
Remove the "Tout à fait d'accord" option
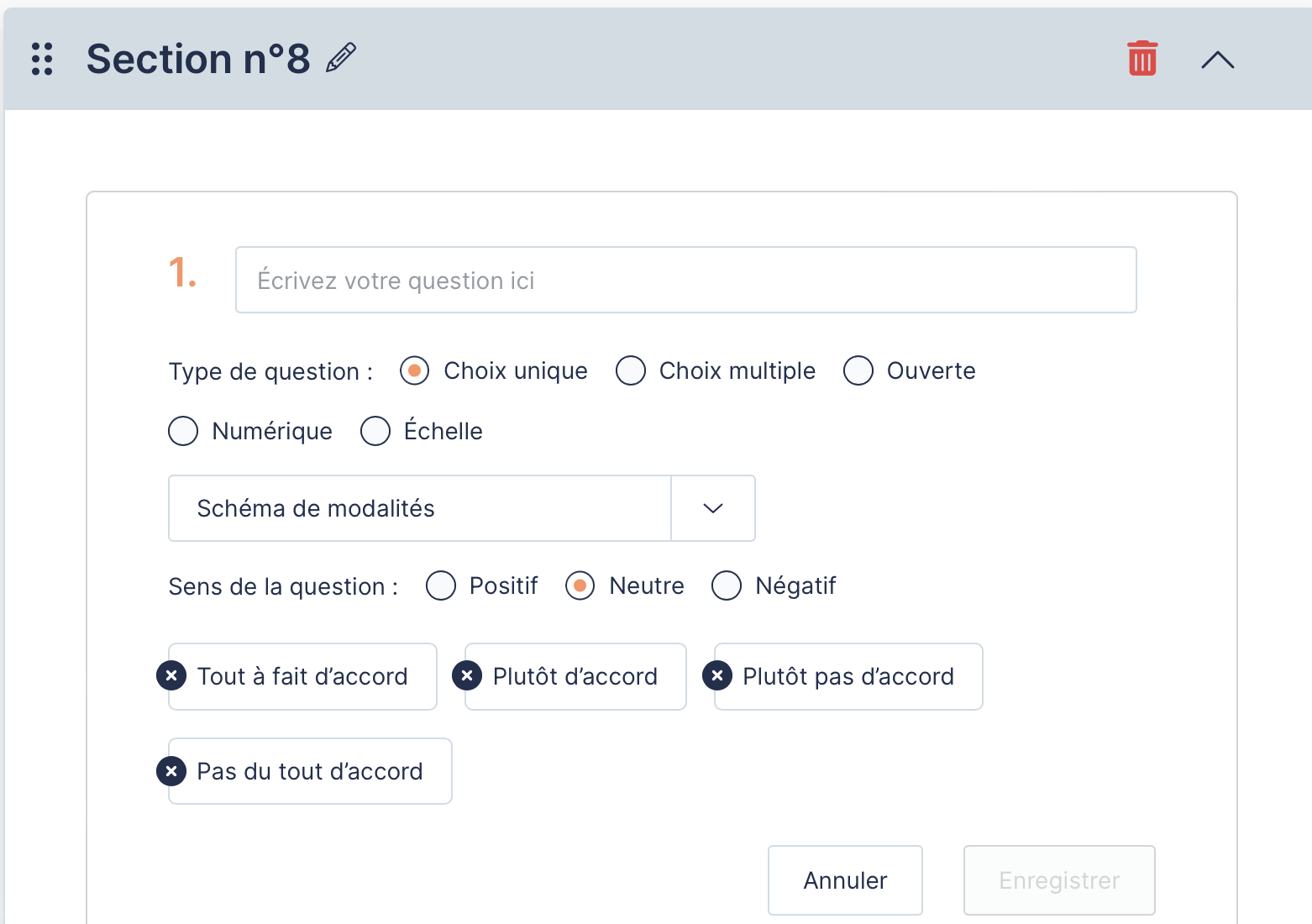[171, 675]
